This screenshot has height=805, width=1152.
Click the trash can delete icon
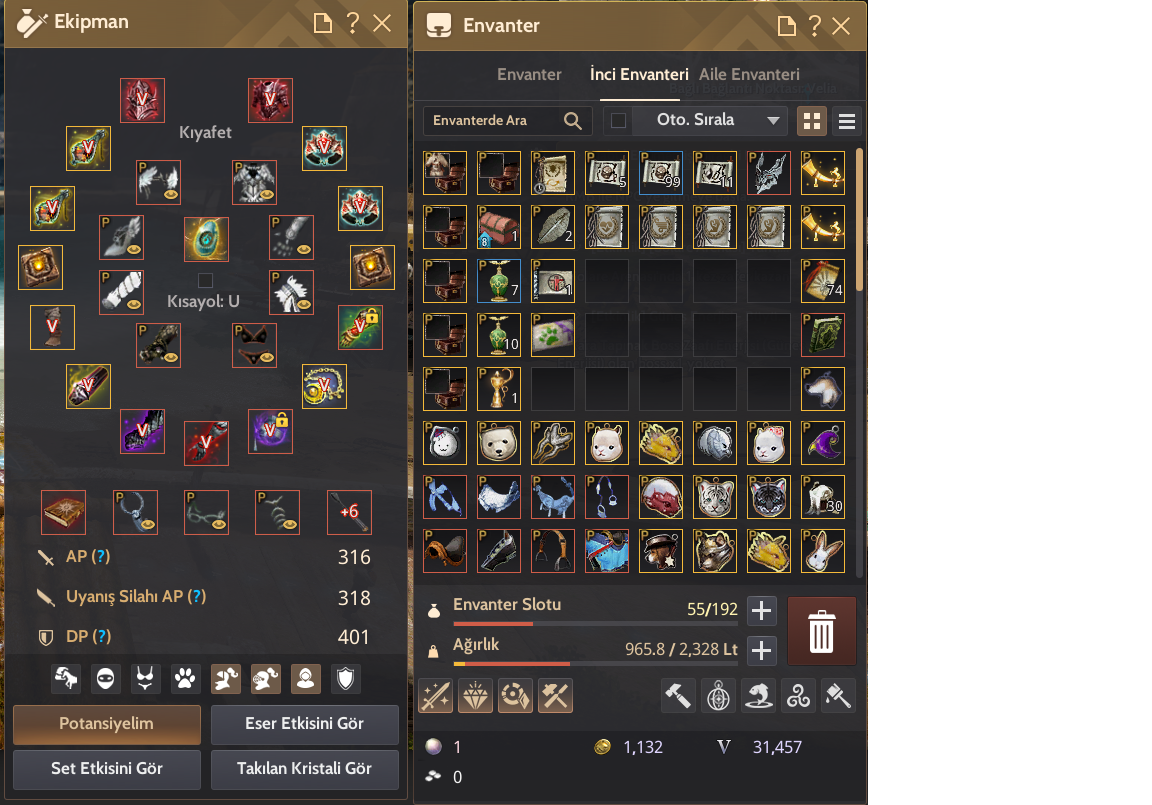[x=821, y=631]
